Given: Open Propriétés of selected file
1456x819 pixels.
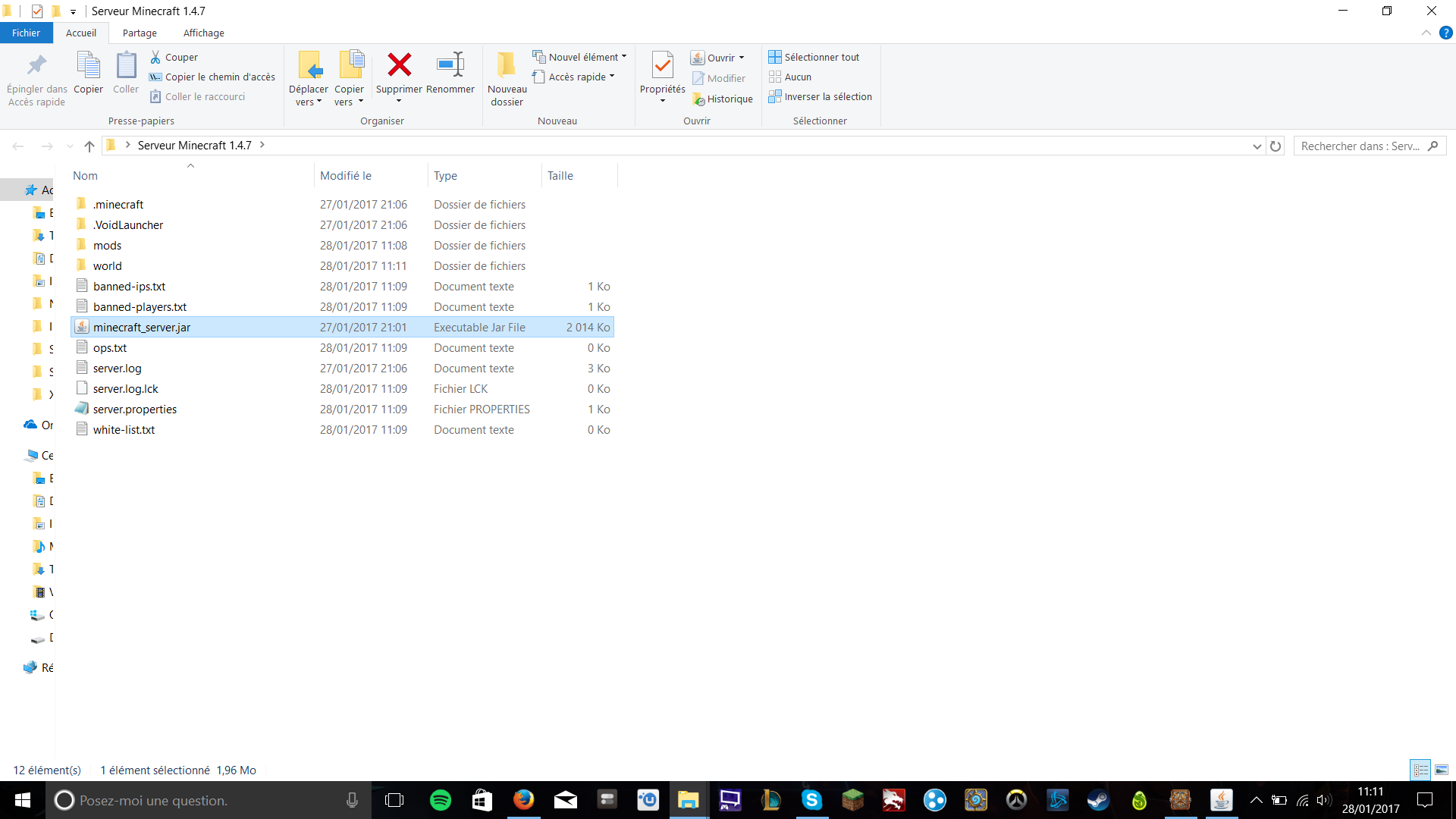Looking at the screenshot, I should (x=663, y=78).
